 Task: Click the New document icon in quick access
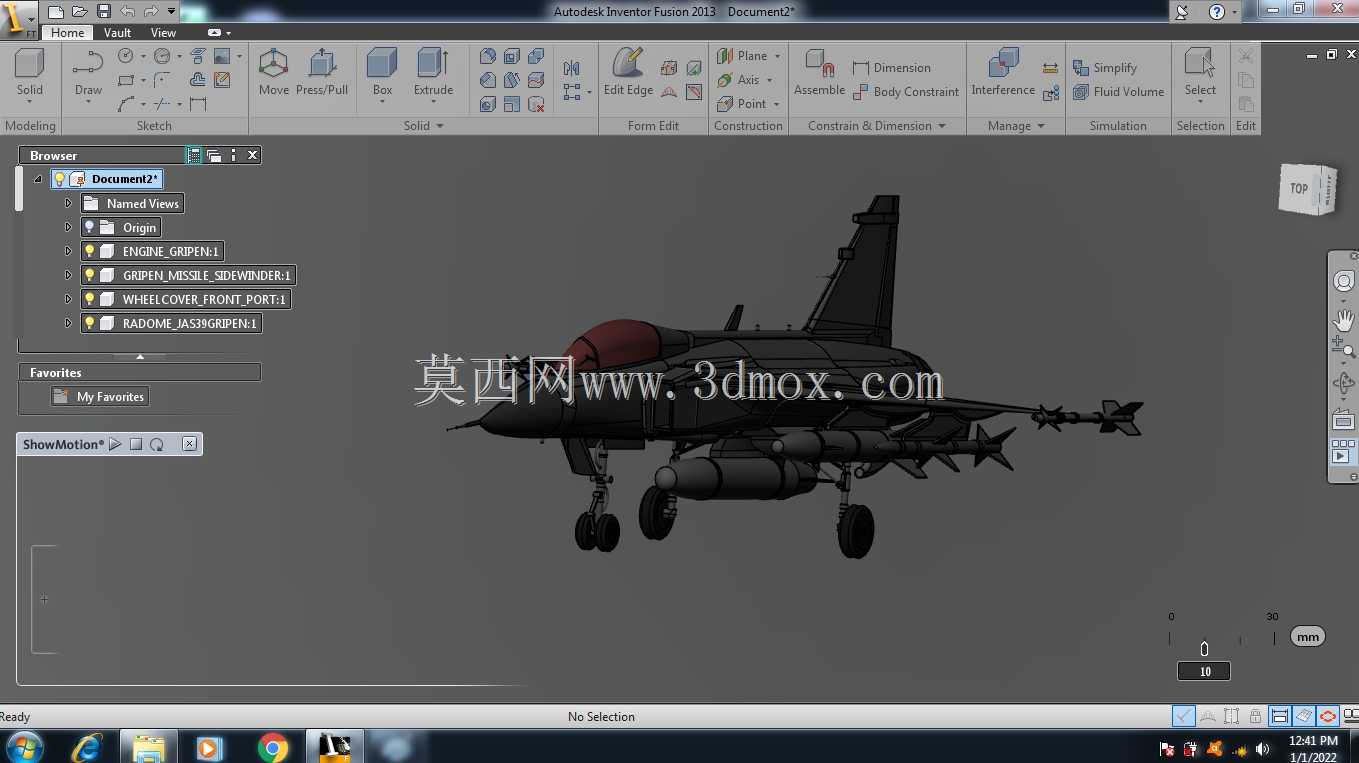point(56,12)
